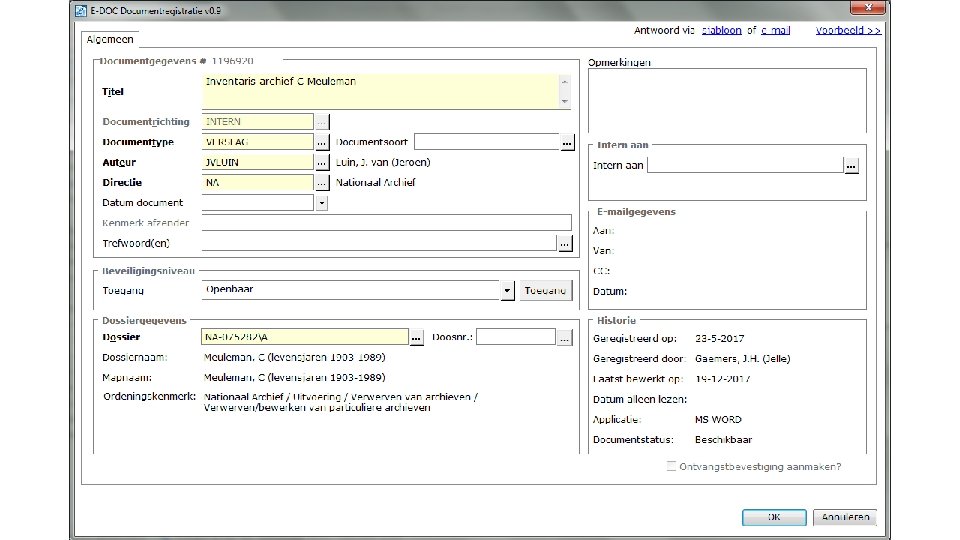Open browse button next to Dossier field
Viewport: 960px width, 540px height.
click(416, 337)
